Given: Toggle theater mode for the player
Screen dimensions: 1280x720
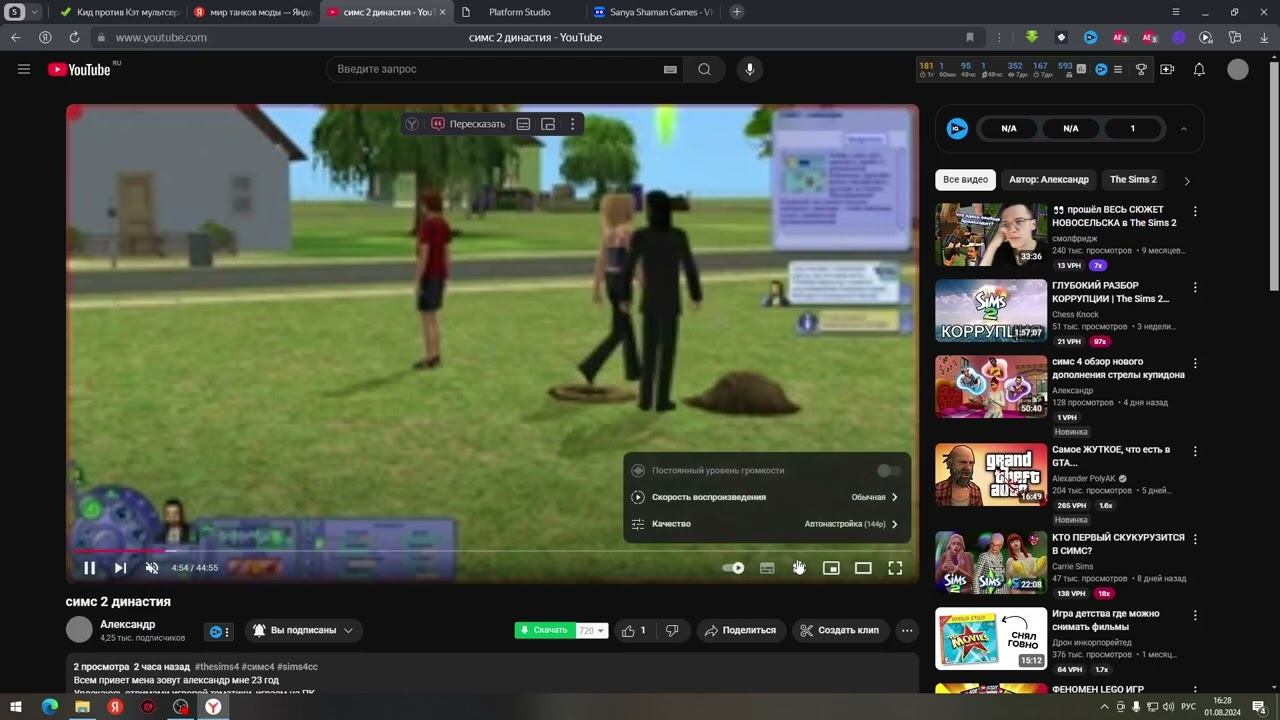Looking at the screenshot, I should [863, 568].
